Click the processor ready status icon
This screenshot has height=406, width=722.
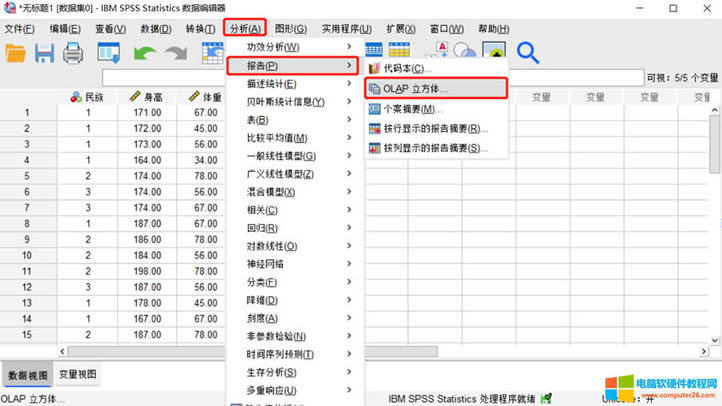tap(546, 398)
